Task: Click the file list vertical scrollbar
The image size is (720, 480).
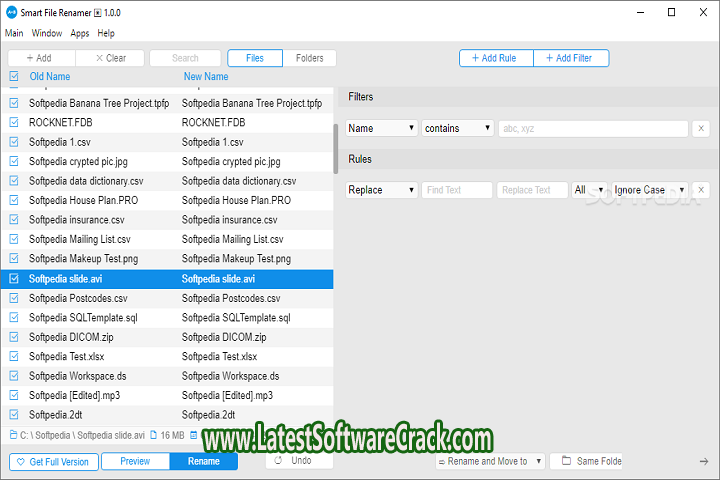Action: (x=337, y=148)
